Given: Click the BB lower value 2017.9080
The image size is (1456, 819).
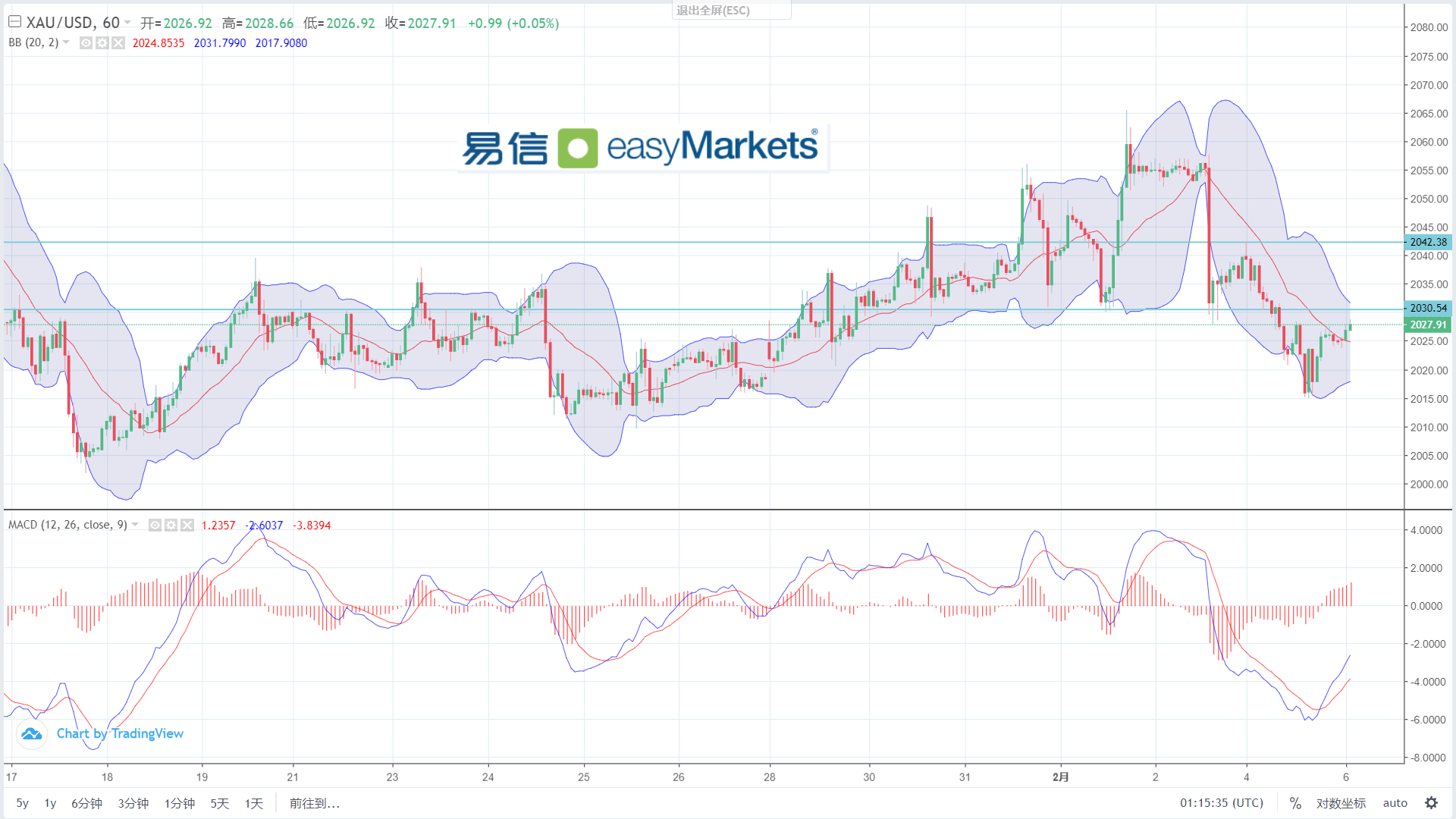Looking at the screenshot, I should tap(281, 43).
